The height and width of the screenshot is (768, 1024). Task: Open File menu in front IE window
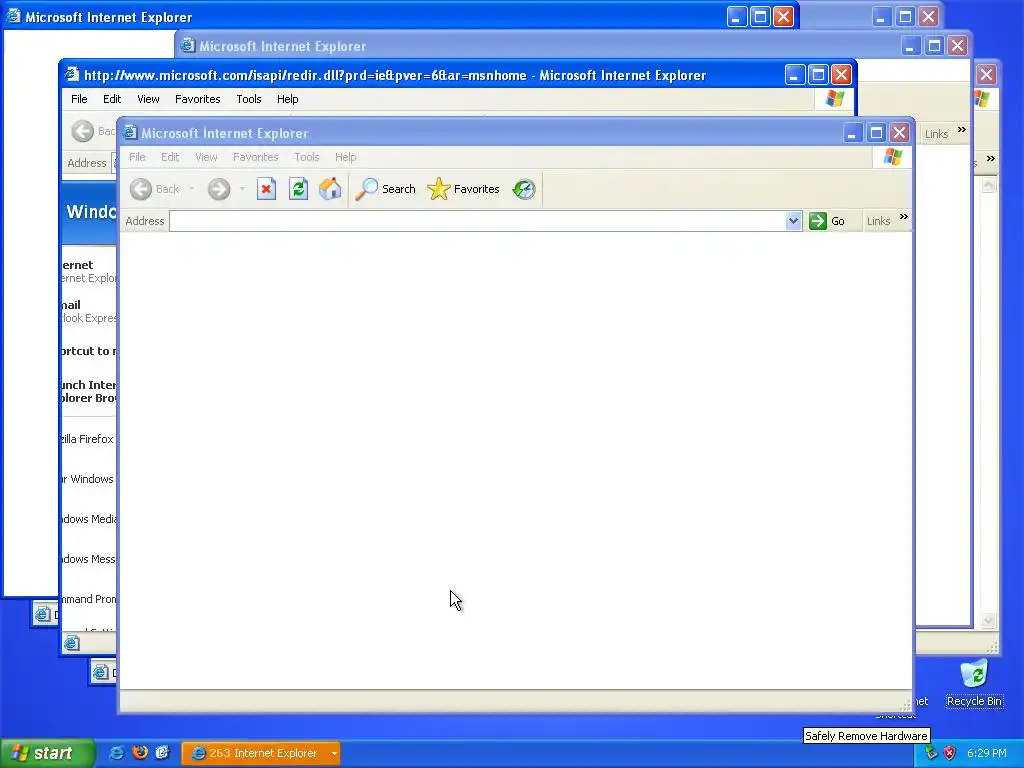click(x=137, y=157)
